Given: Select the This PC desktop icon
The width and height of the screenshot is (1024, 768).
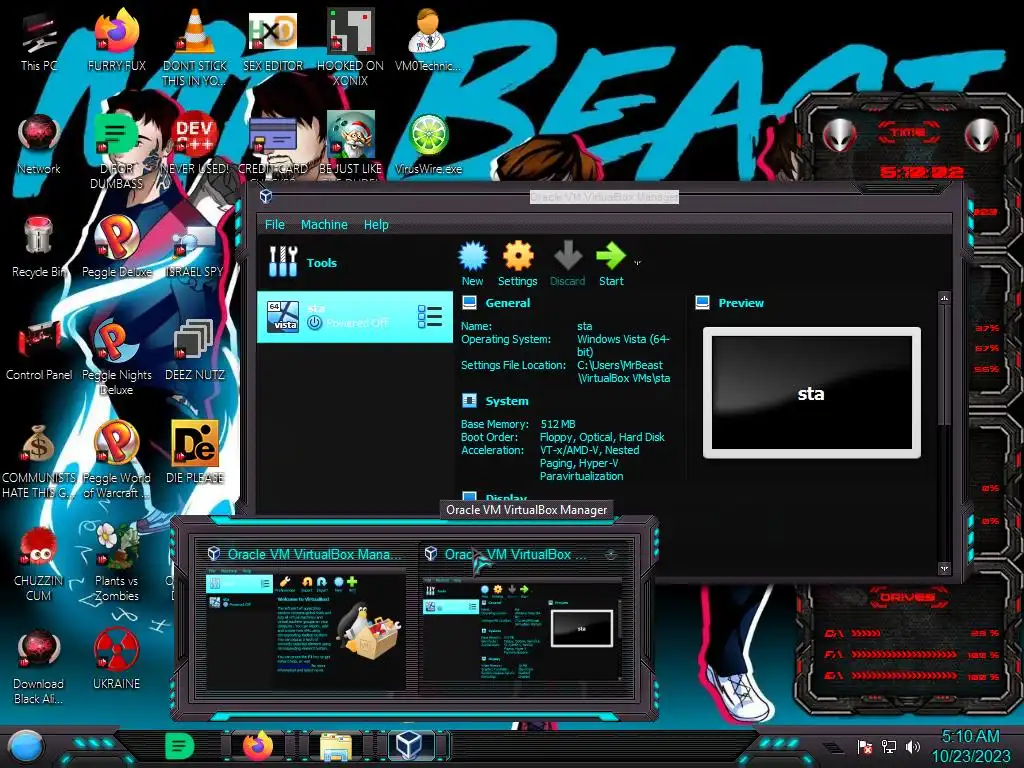Looking at the screenshot, I should click(x=39, y=41).
